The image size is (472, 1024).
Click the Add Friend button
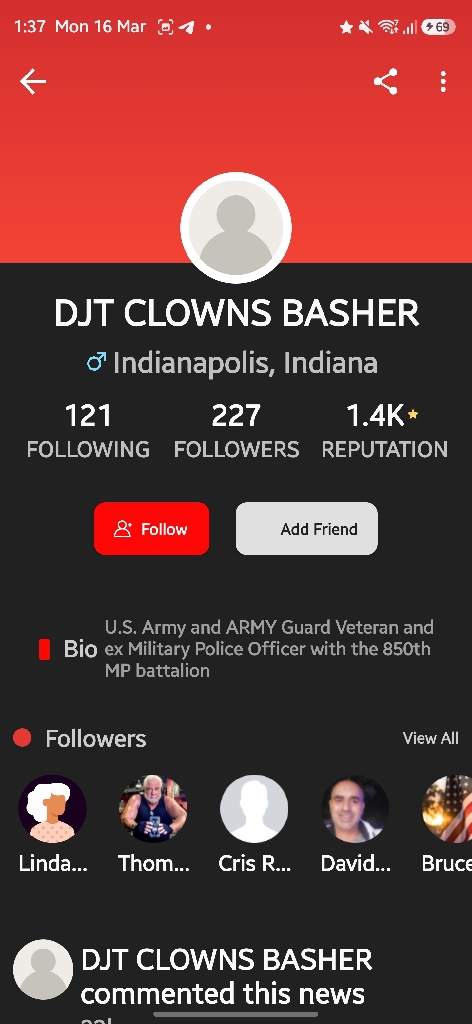coord(307,528)
